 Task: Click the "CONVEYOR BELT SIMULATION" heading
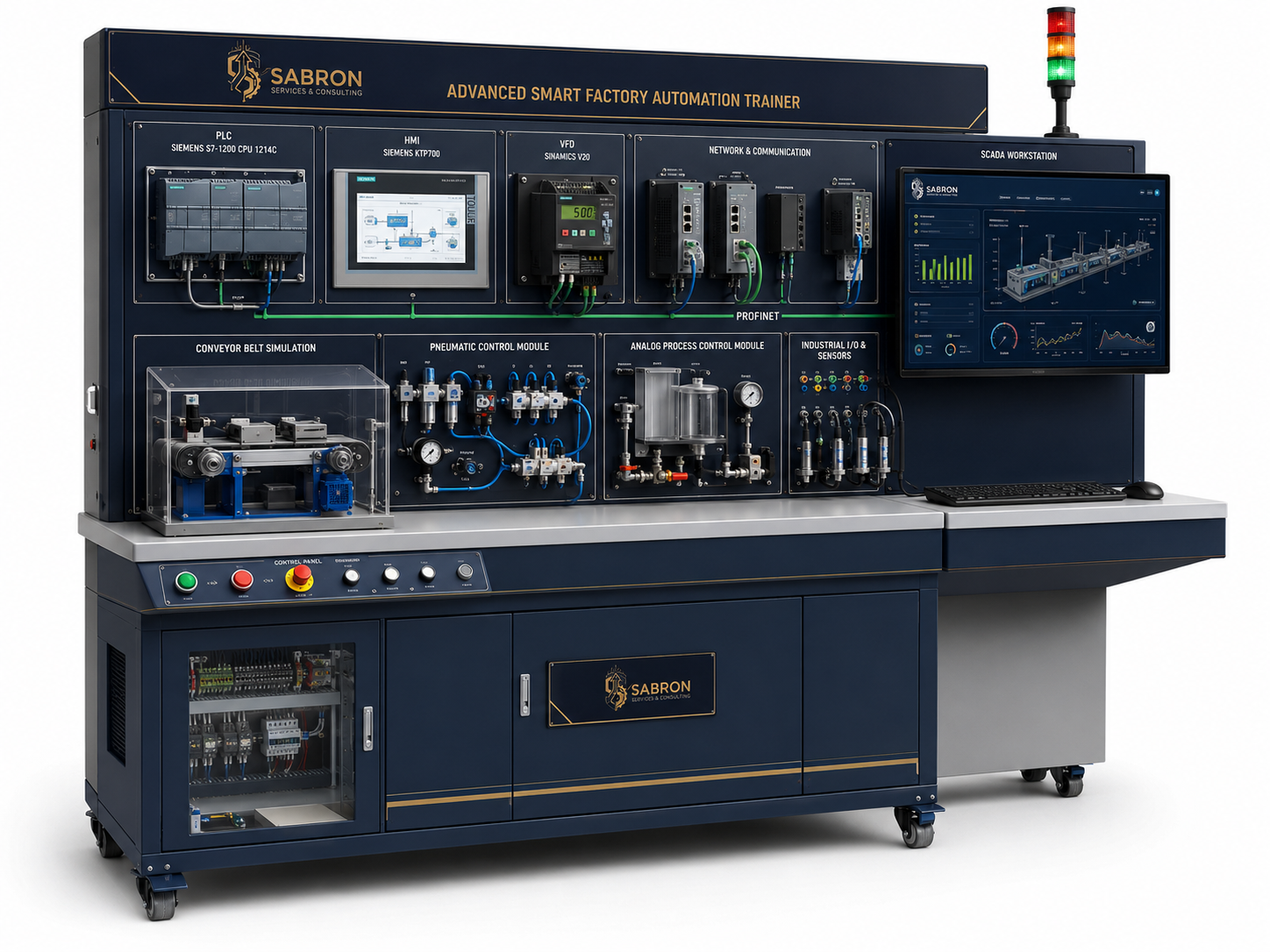pos(255,348)
